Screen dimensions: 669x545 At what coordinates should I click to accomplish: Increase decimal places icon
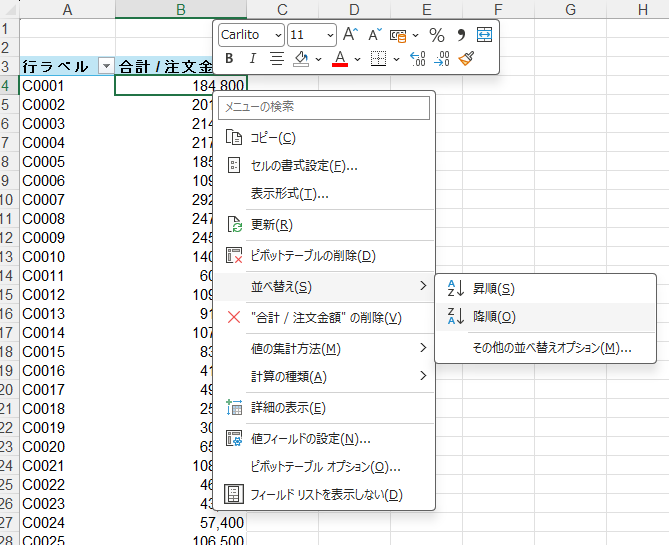(x=417, y=58)
